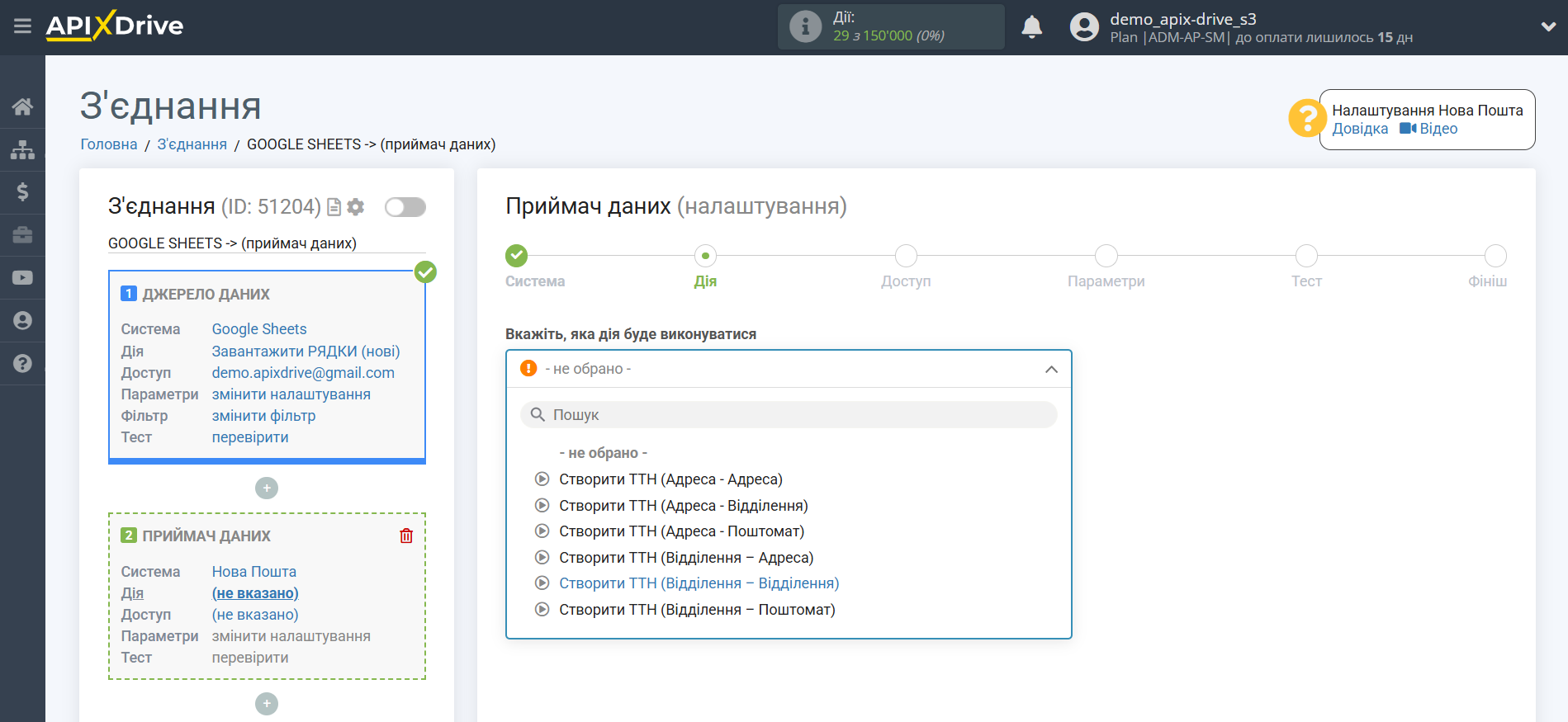Click green checkmark on data source block
This screenshot has height=722, width=1568.
tap(425, 271)
